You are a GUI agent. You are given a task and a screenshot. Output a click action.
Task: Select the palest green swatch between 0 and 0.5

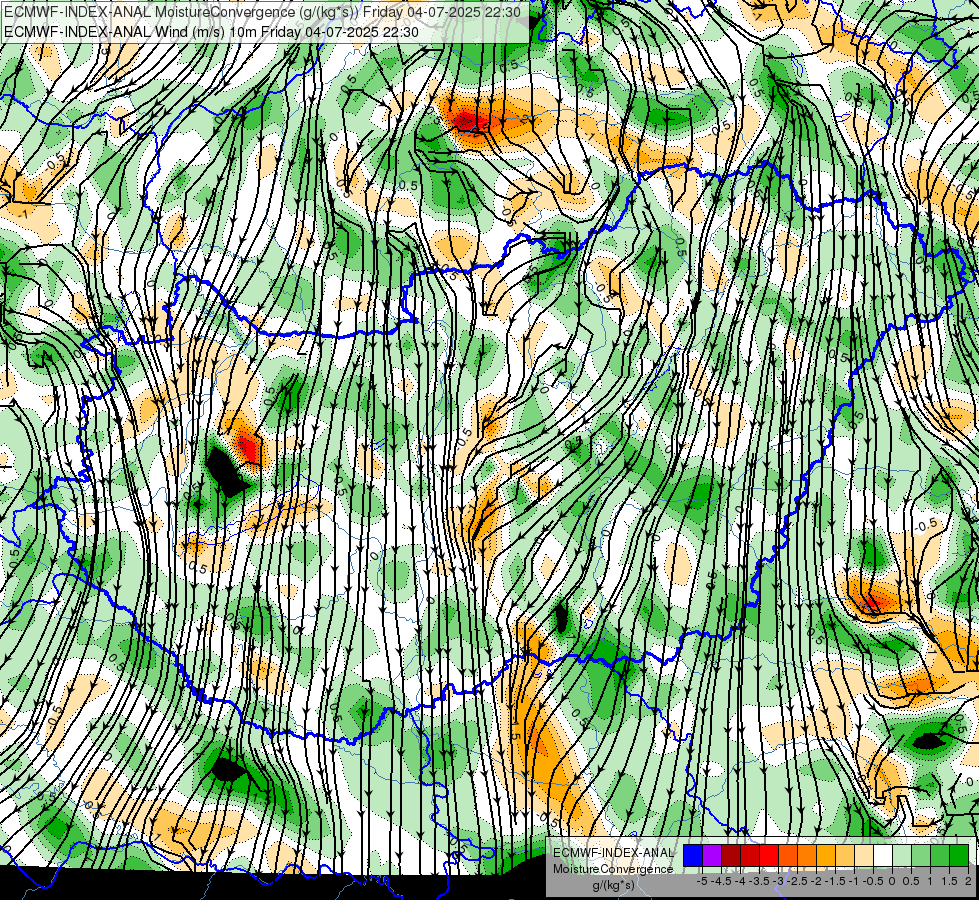click(x=902, y=855)
